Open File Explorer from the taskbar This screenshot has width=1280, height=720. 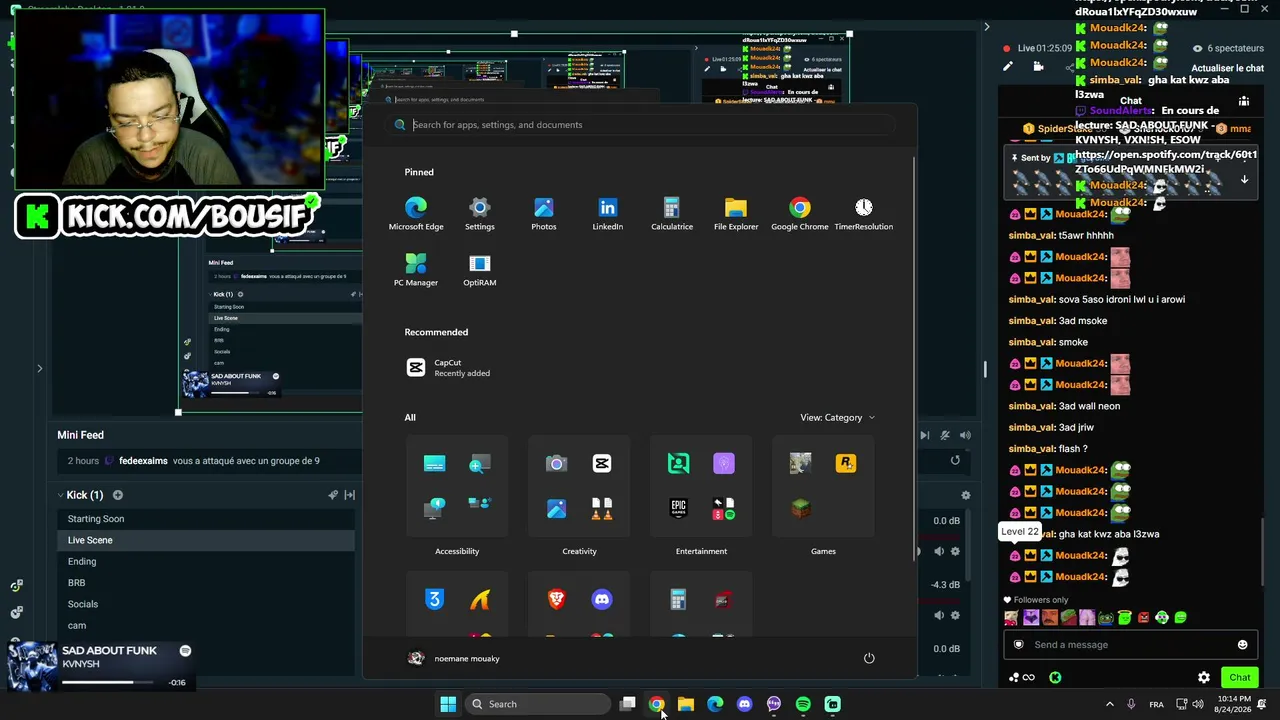pyautogui.click(x=685, y=704)
